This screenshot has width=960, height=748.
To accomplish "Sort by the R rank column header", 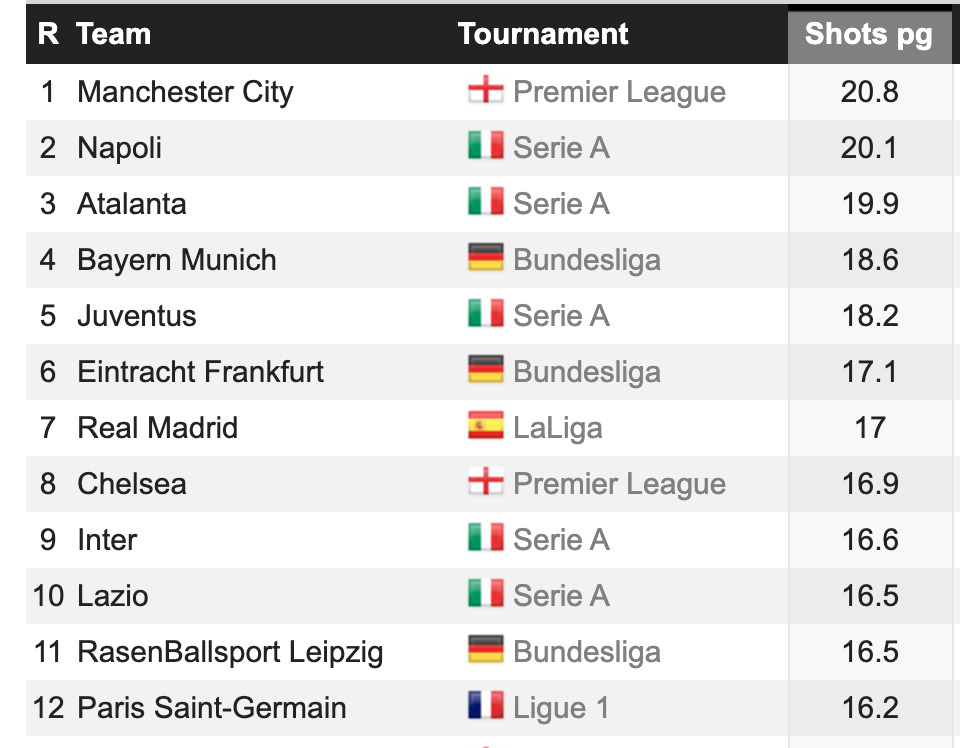I will tap(48, 35).
